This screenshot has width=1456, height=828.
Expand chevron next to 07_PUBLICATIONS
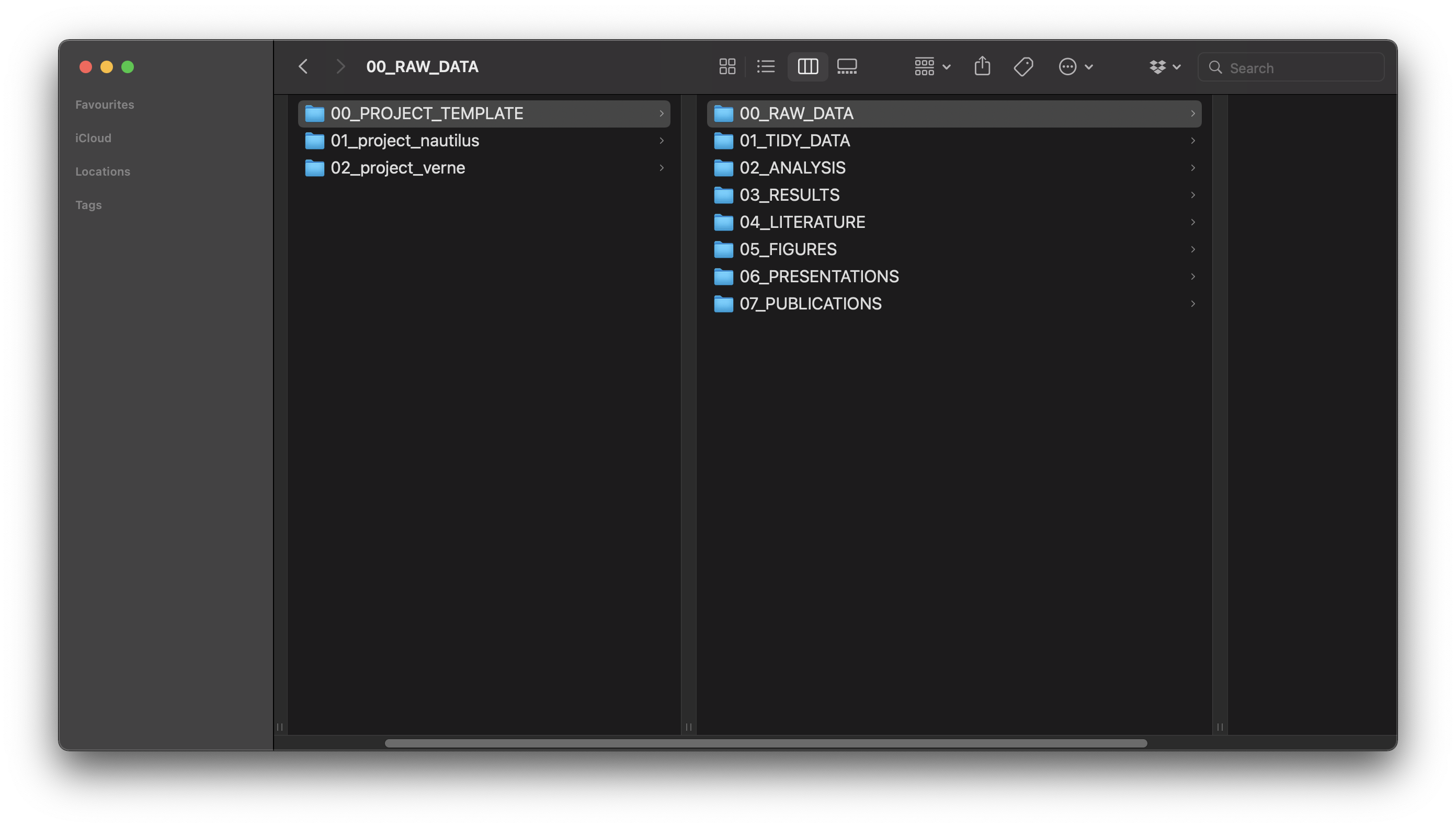1192,304
